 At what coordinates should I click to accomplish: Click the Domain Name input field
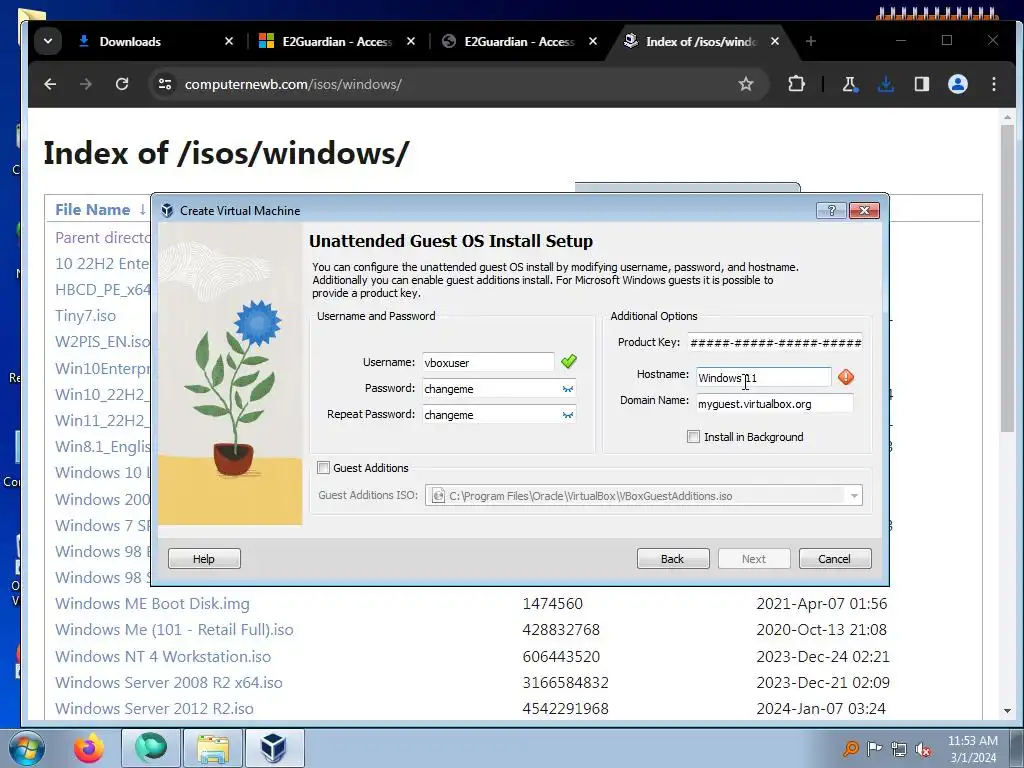pos(775,404)
